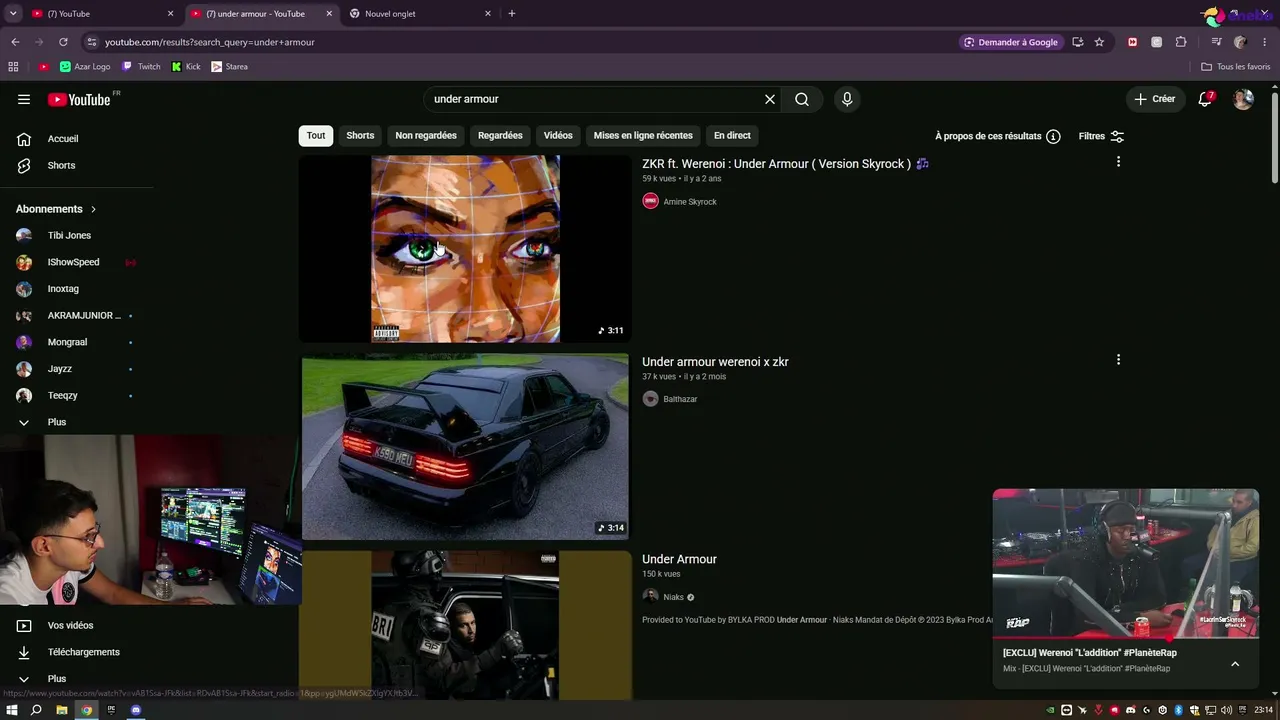Open the Bluetooth tray icon
Viewport: 1280px width, 720px height.
point(1178,710)
